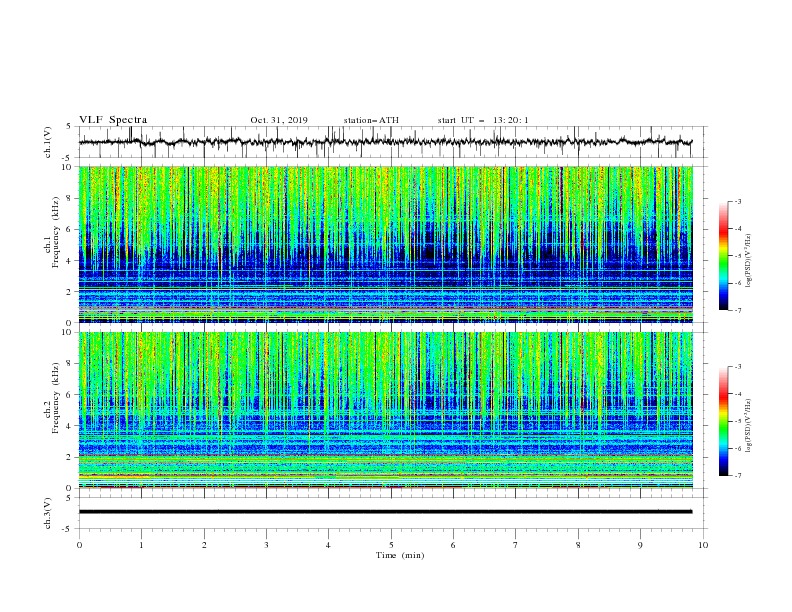
Task: Click the "ch.2 Frequency (kHz)" axis label
Action: click(x=53, y=398)
